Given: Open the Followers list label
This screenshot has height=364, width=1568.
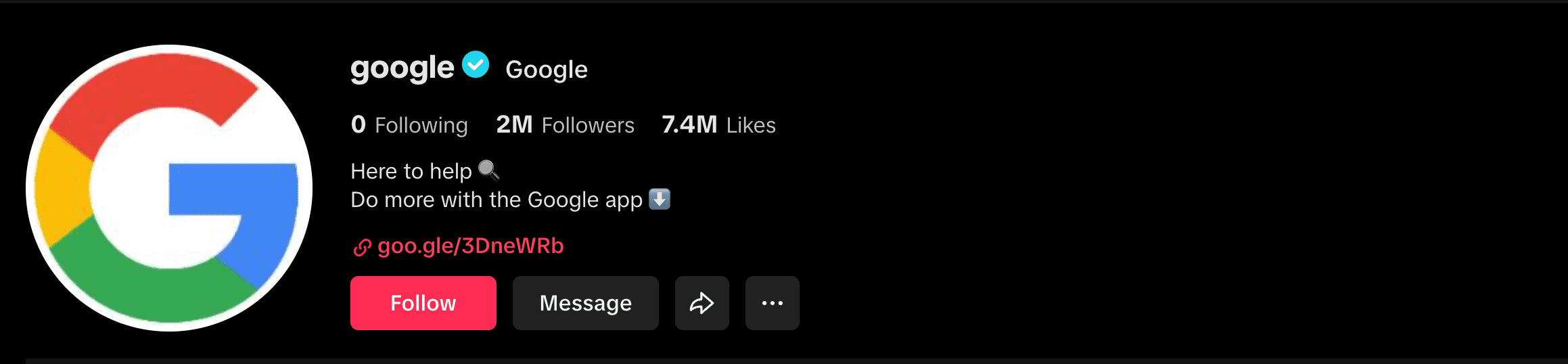Looking at the screenshot, I should point(588,125).
